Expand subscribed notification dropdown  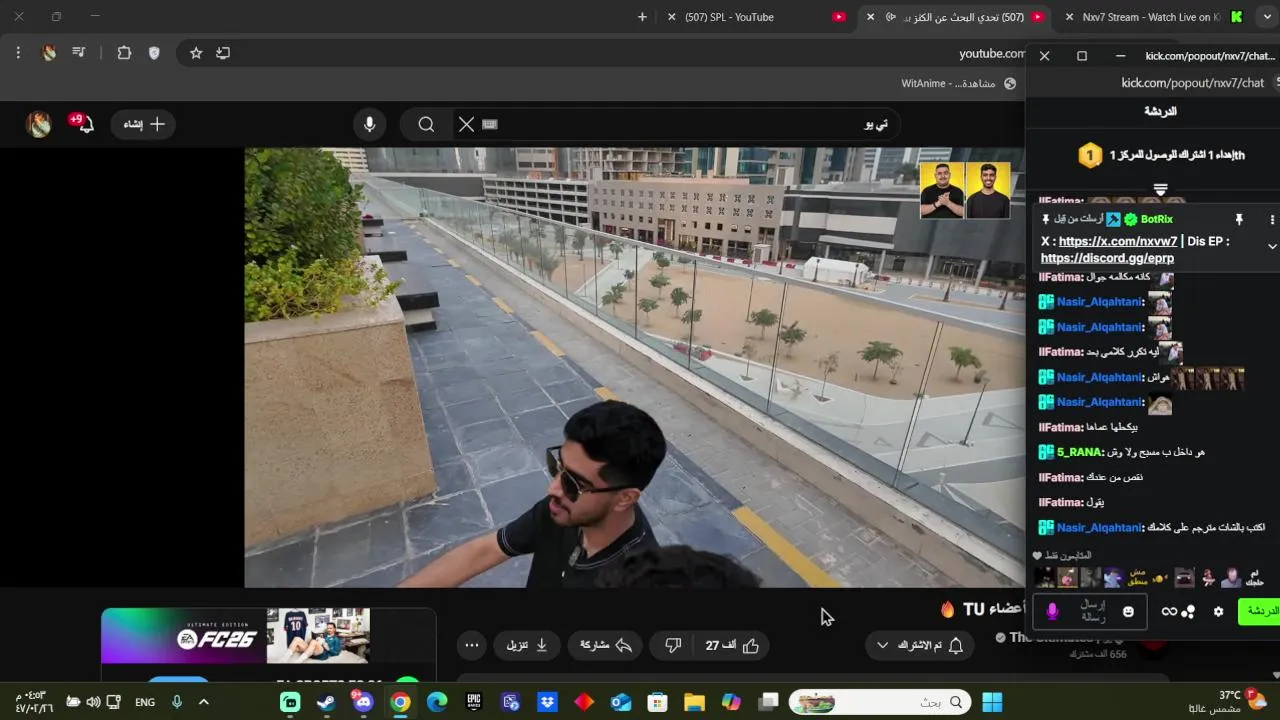point(920,645)
